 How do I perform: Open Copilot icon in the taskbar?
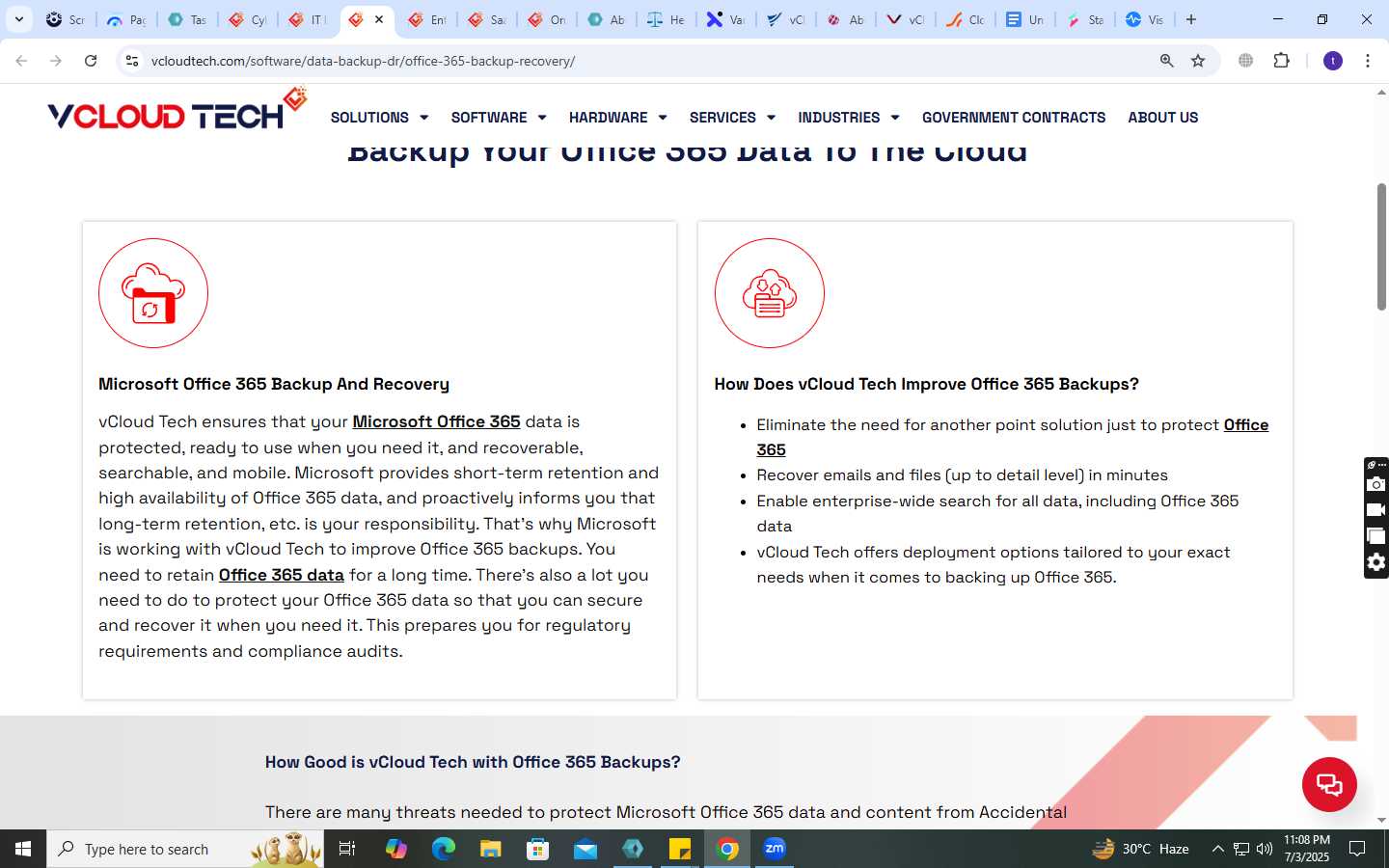point(396,849)
